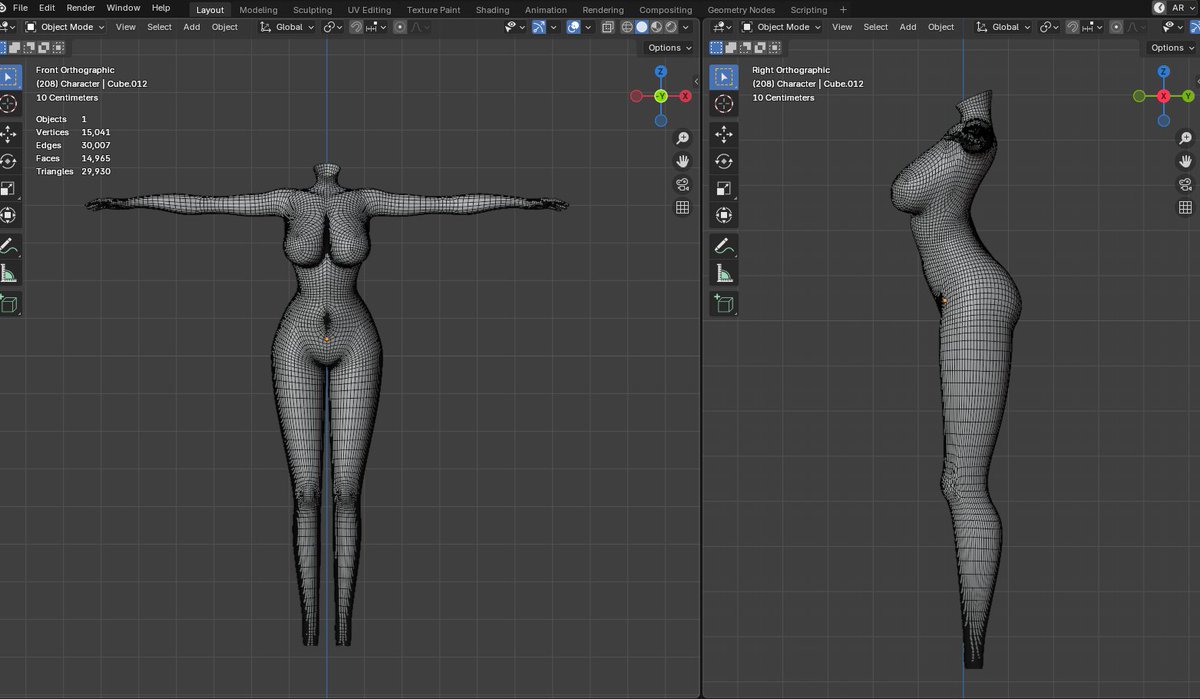The width and height of the screenshot is (1200, 699).
Task: Open editor type dropdown in right viewport header
Action: tap(722, 27)
